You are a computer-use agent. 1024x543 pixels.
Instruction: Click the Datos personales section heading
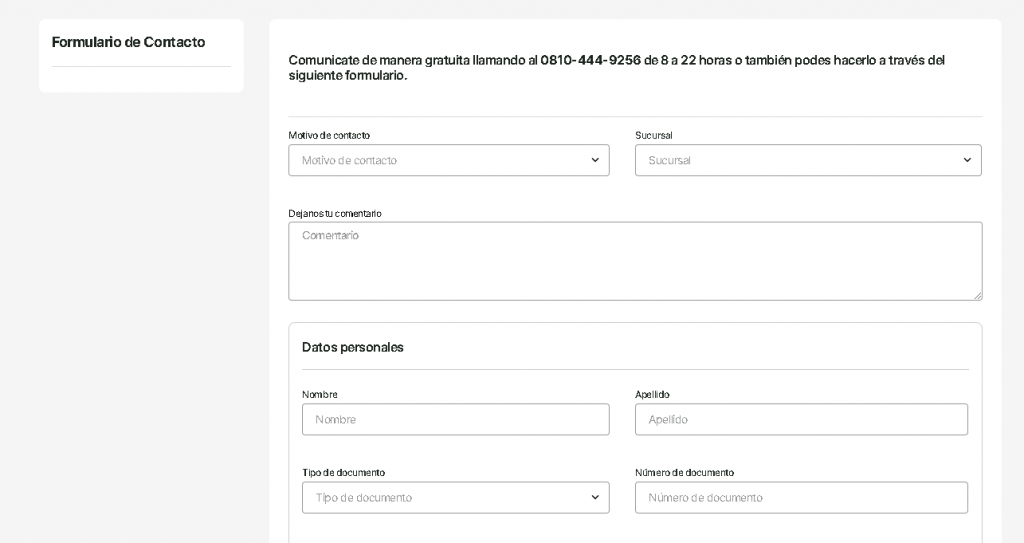(353, 347)
